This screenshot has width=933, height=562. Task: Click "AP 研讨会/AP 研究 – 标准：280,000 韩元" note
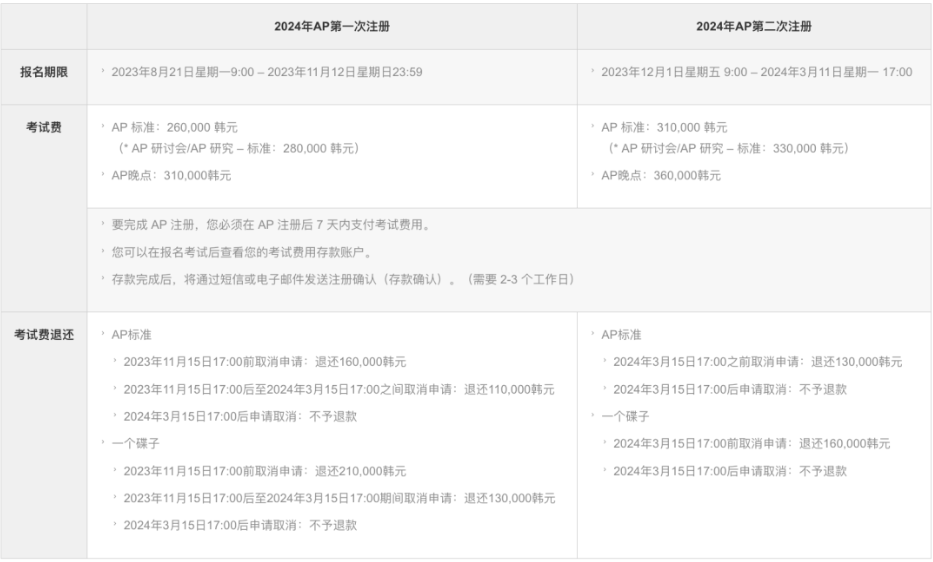pos(239,148)
